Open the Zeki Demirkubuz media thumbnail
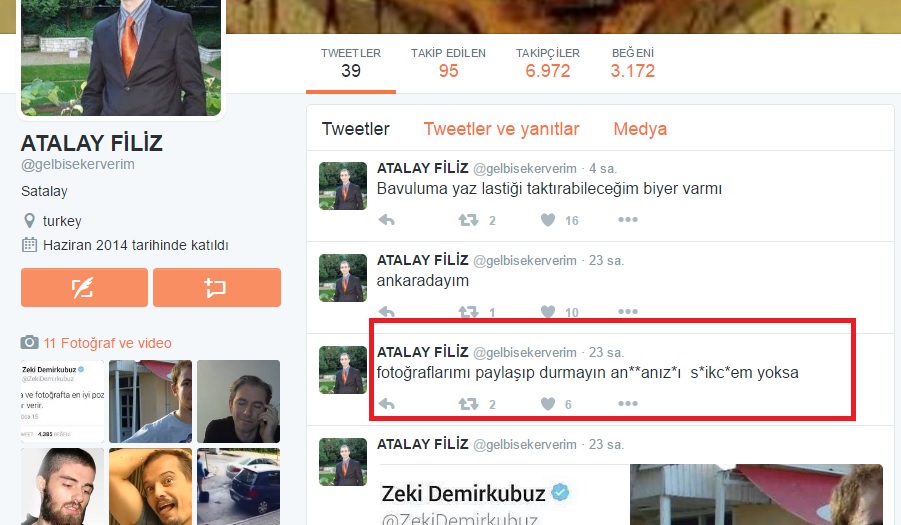This screenshot has height=525, width=901. click(63, 401)
